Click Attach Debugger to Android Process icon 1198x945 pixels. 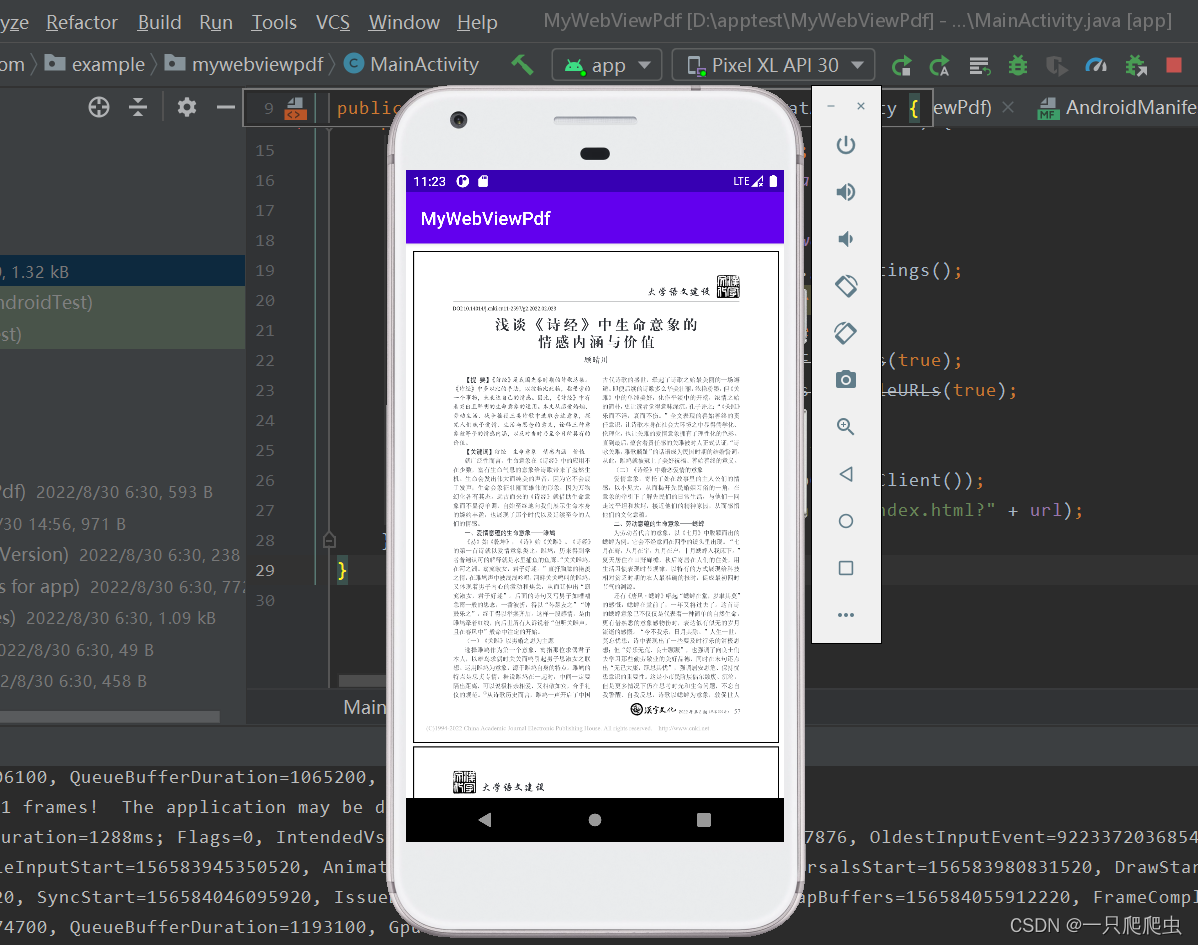coord(1136,66)
